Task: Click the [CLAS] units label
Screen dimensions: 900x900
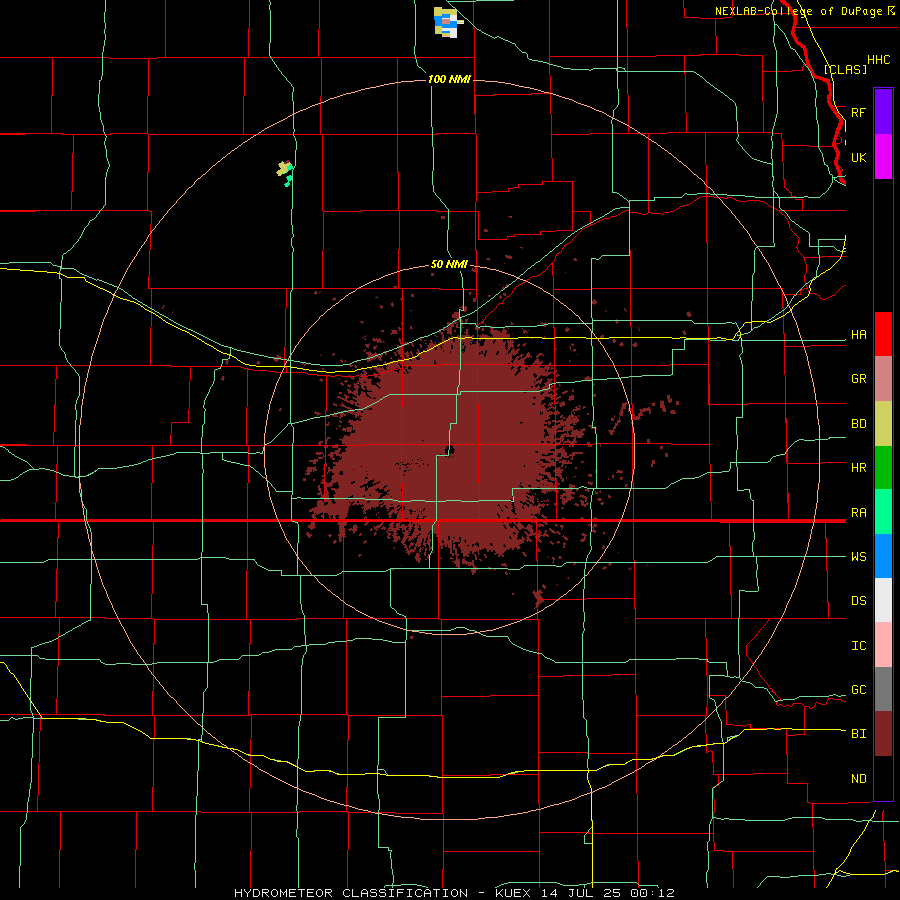Action: coord(845,69)
